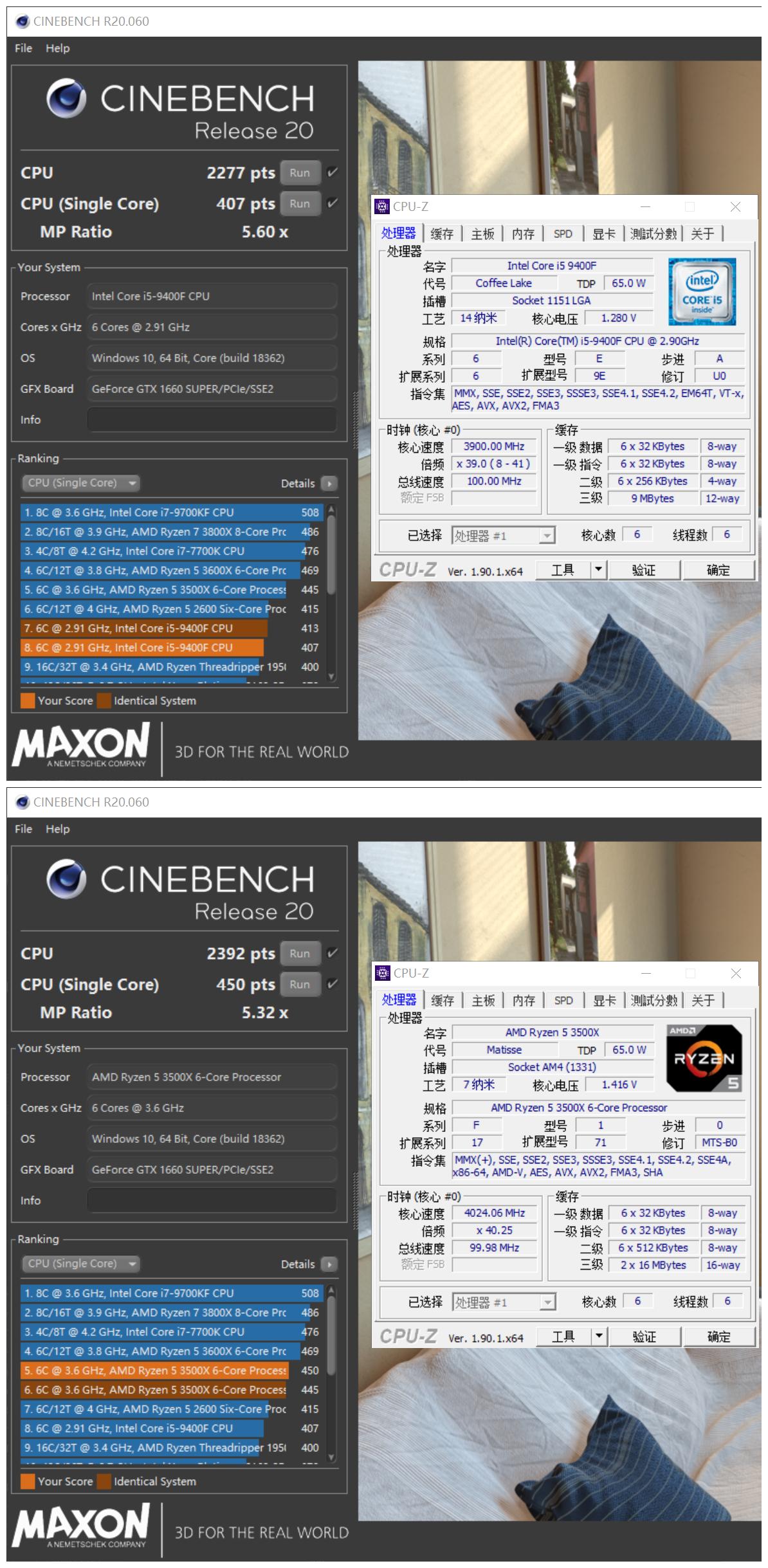
Task: Click the MAXON logo under the Ryzen 3500X ranking
Action: [81, 1525]
